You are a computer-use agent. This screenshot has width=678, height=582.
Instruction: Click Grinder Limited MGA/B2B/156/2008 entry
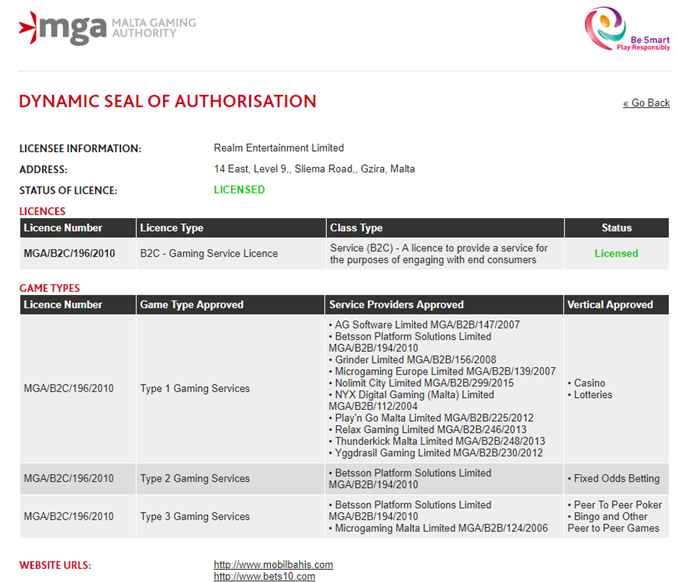[413, 360]
